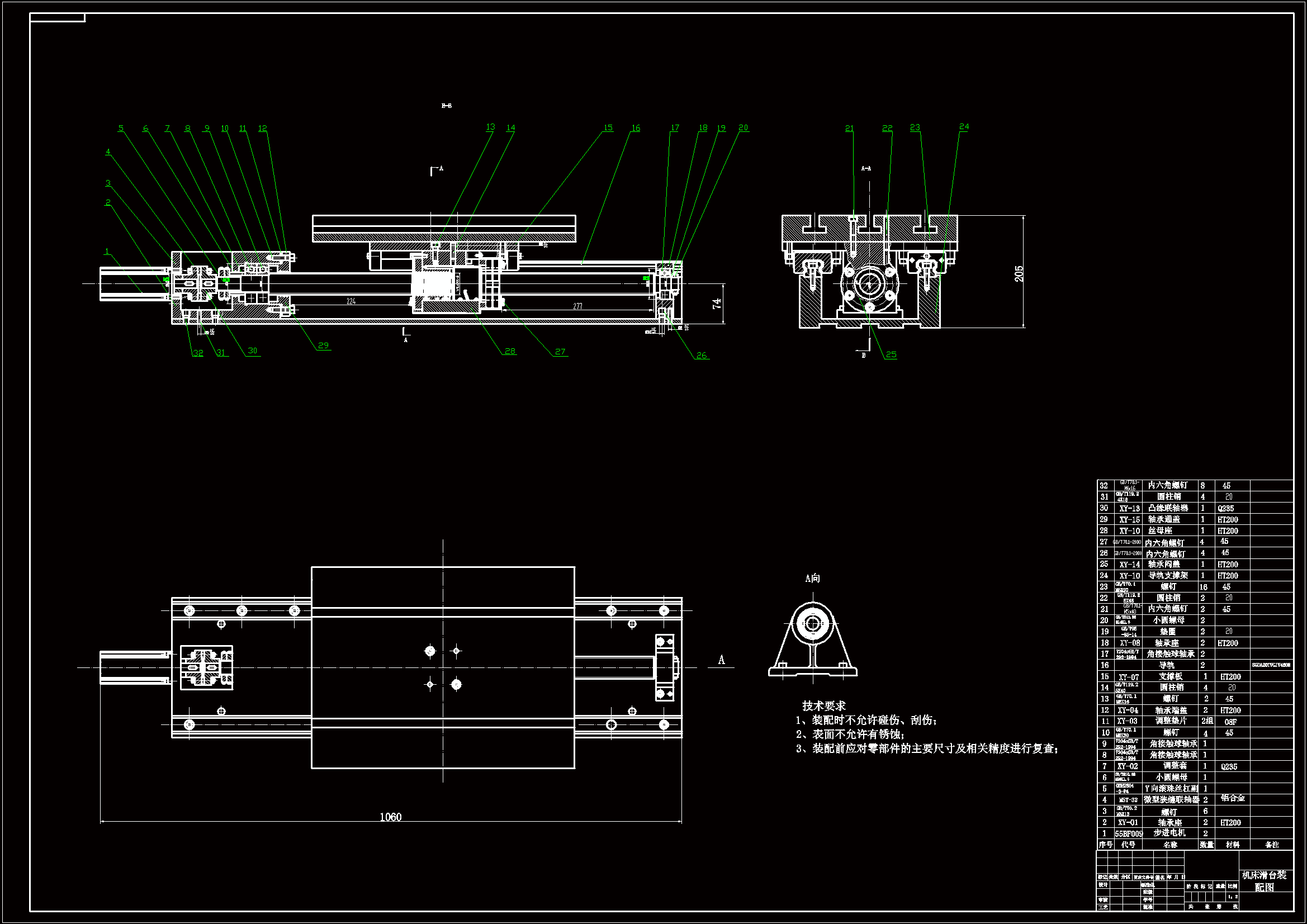
Task: Click the 224 dimension in section view
Action: tap(351, 301)
